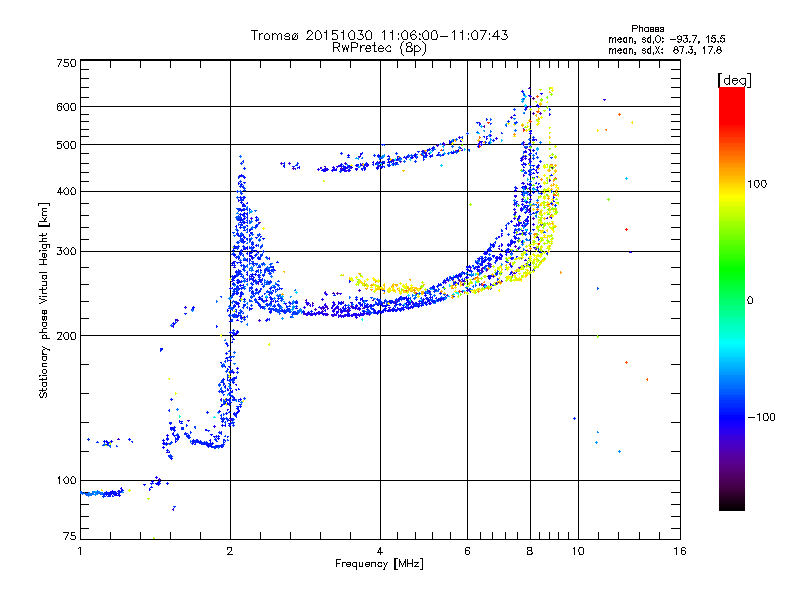Click the x-axis tick label '8'
The height and width of the screenshot is (600, 800).
tap(530, 551)
